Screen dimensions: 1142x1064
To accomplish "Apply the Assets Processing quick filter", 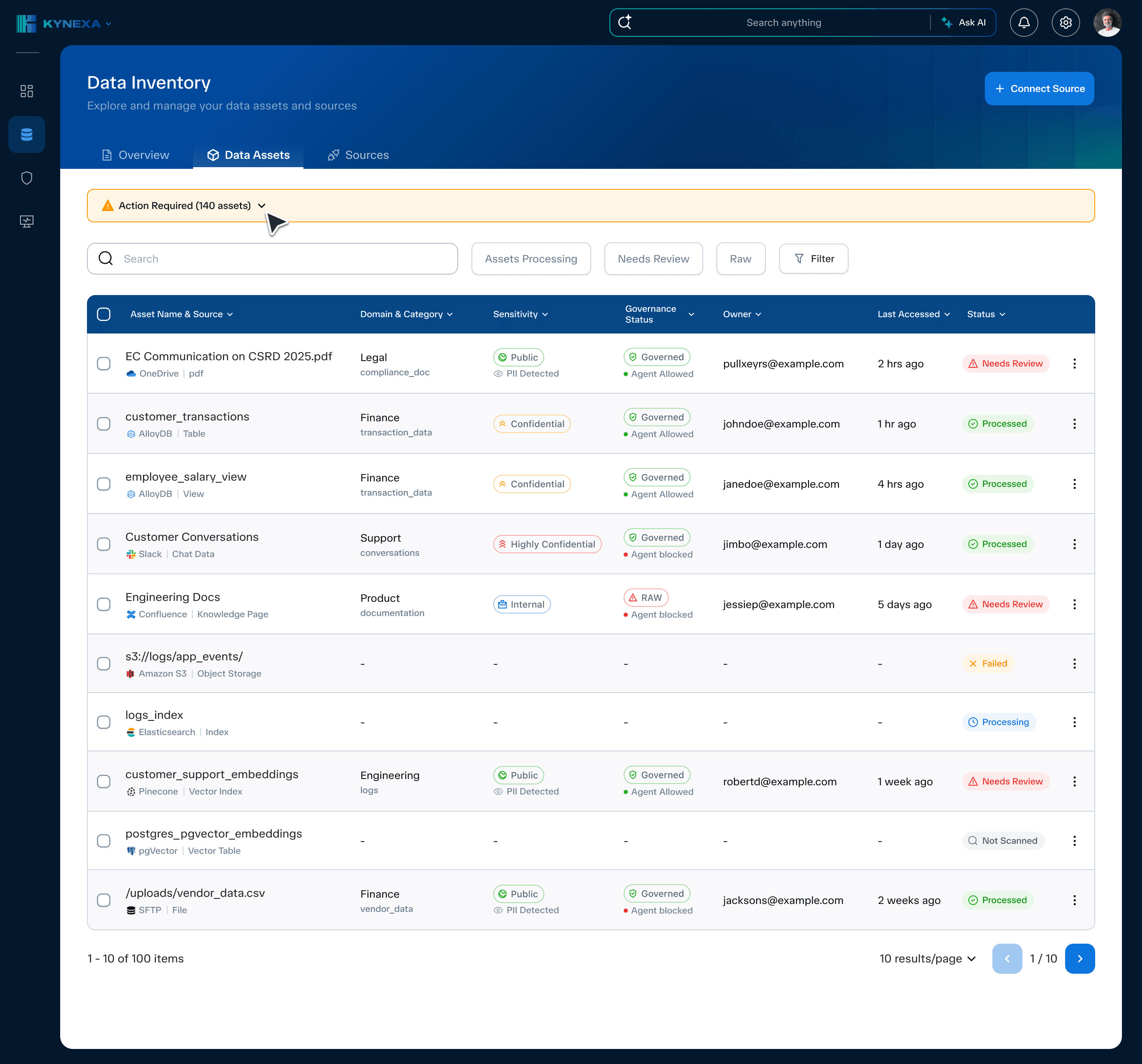I will [x=531, y=258].
